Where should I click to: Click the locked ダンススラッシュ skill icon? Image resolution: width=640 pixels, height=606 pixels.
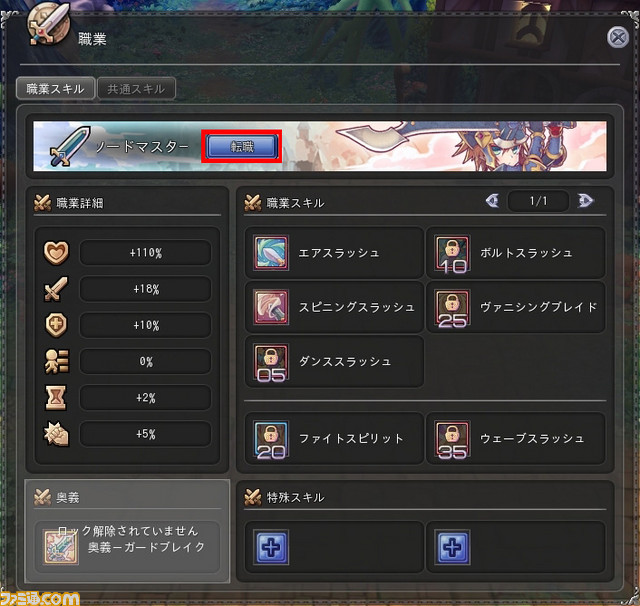pyautogui.click(x=271, y=362)
